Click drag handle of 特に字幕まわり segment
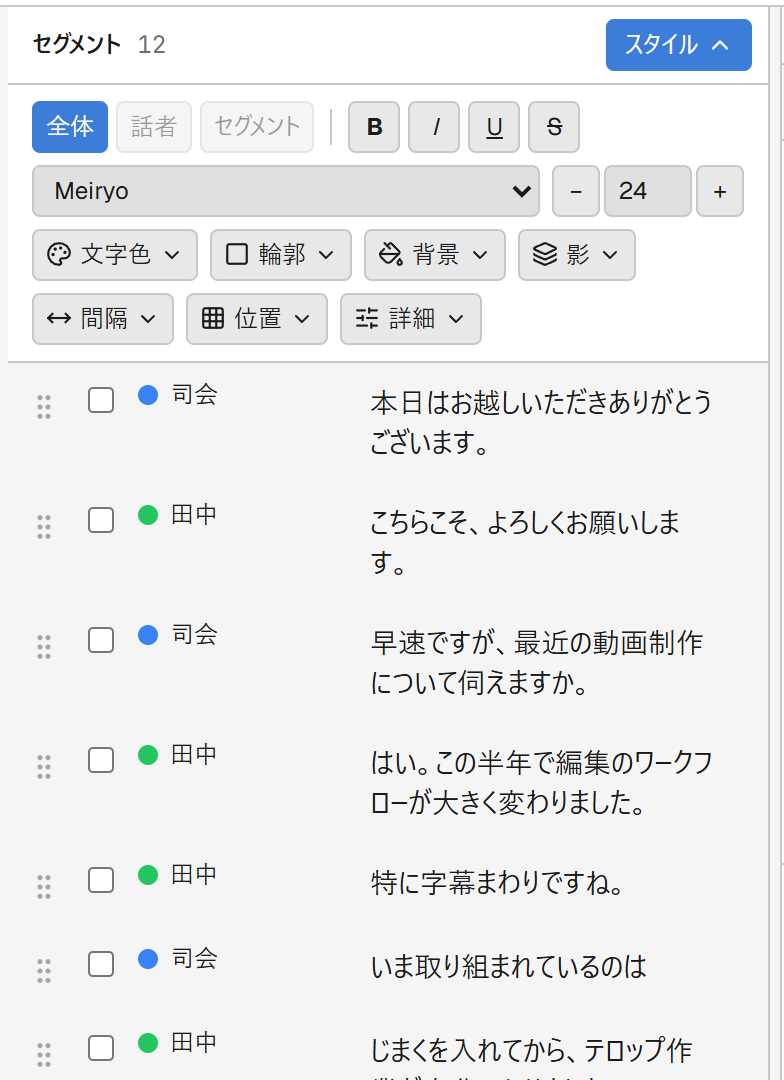This screenshot has width=784, height=1080. click(44, 886)
